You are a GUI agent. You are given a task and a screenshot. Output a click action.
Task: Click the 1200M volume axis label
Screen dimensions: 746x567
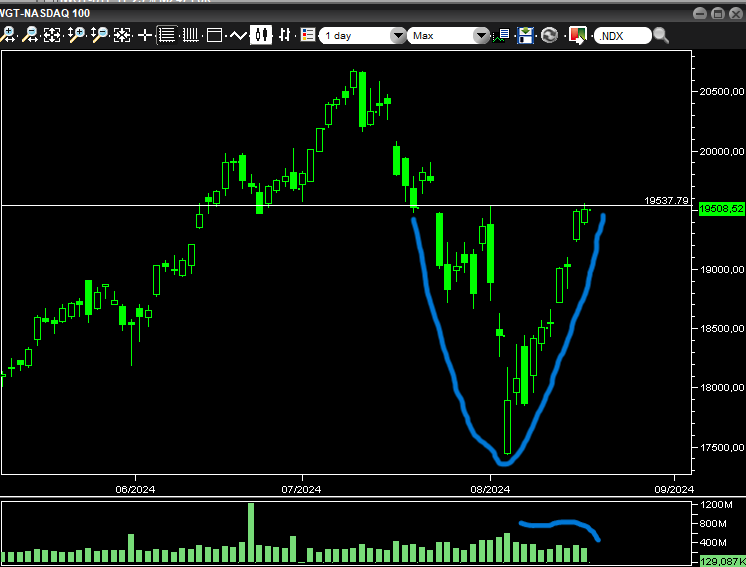pyautogui.click(x=716, y=504)
